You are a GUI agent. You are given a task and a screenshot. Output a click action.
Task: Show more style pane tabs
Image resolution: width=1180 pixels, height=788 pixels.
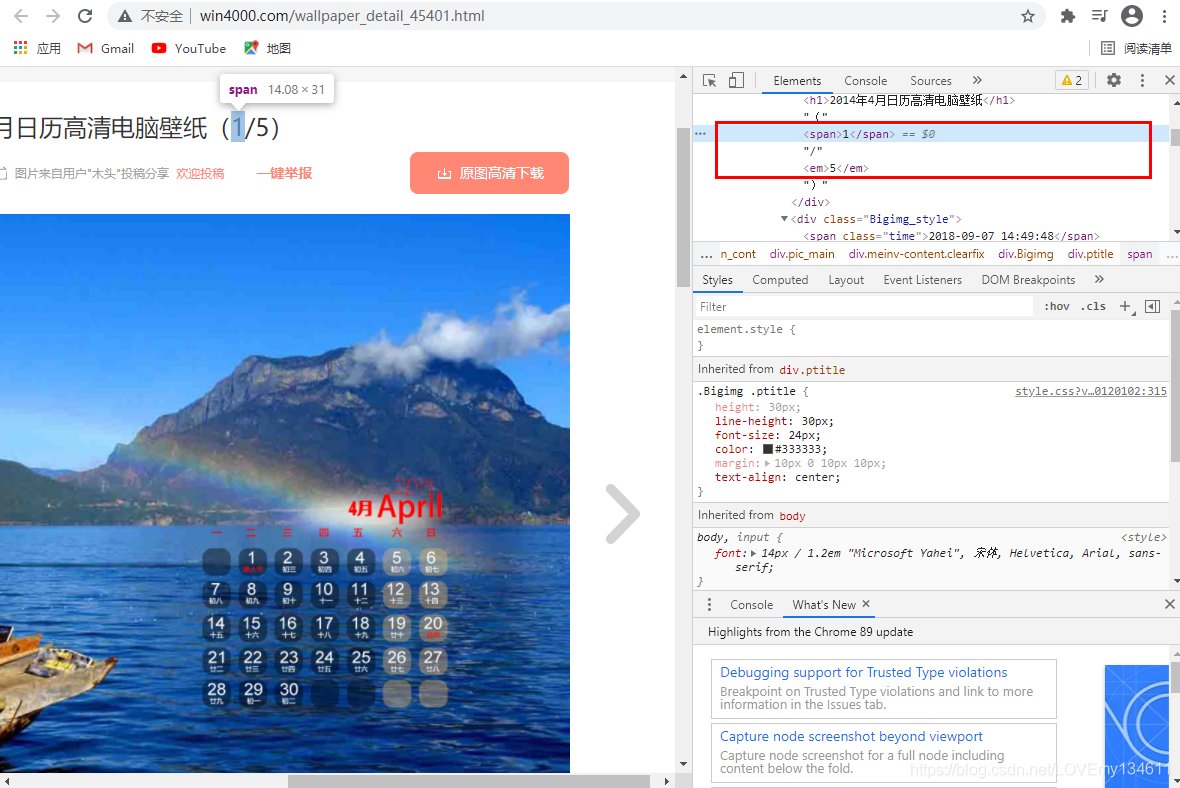pyautogui.click(x=1099, y=279)
